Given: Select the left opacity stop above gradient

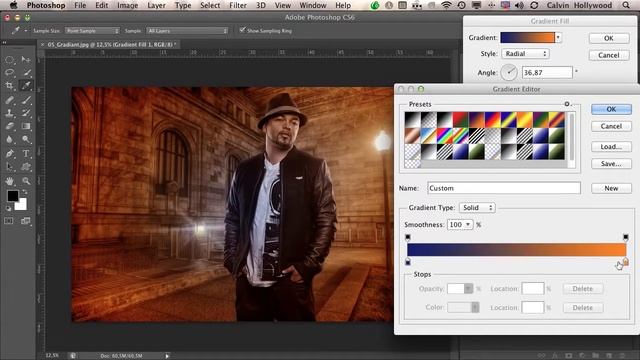Looking at the screenshot, I should click(408, 238).
